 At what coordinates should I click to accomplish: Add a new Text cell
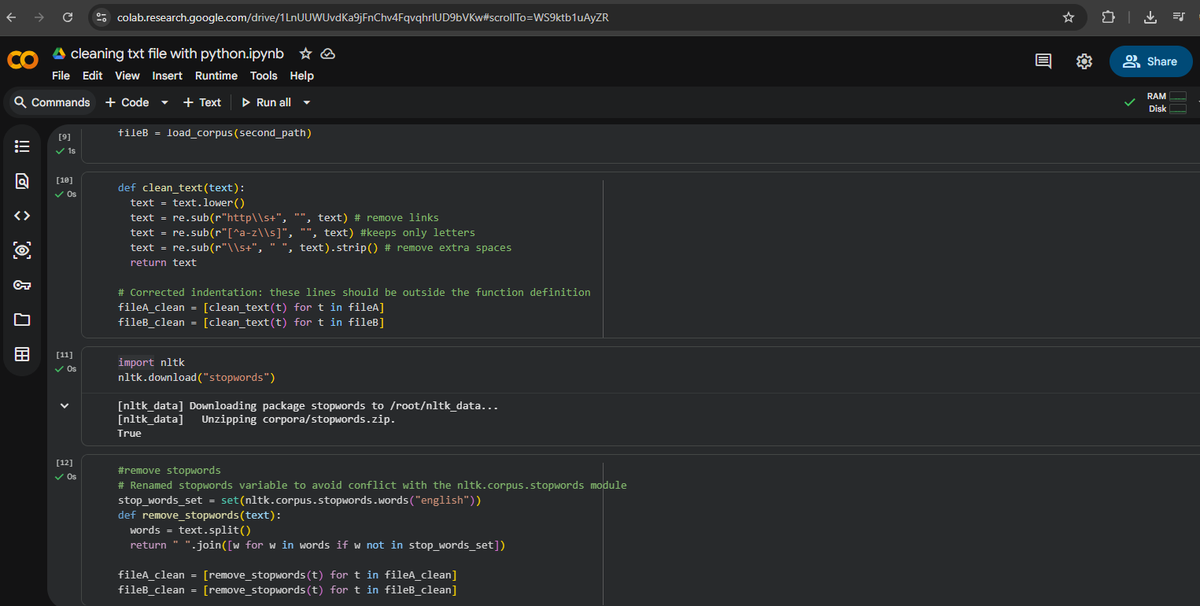click(x=202, y=102)
